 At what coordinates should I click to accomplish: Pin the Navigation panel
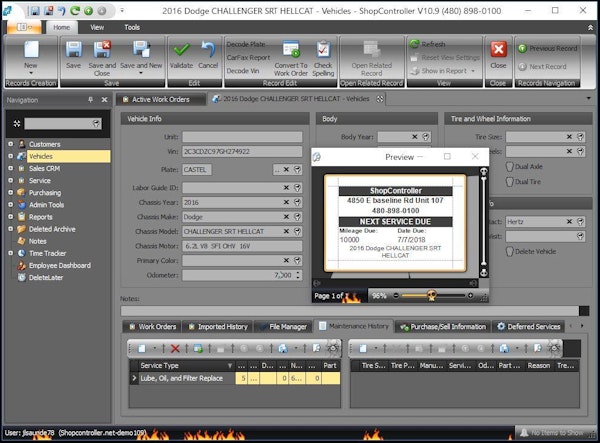(x=90, y=100)
